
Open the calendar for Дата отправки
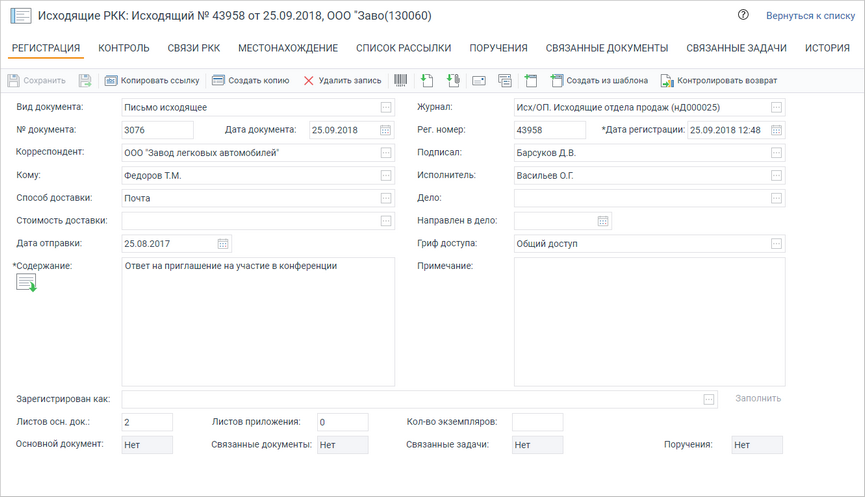pos(223,244)
